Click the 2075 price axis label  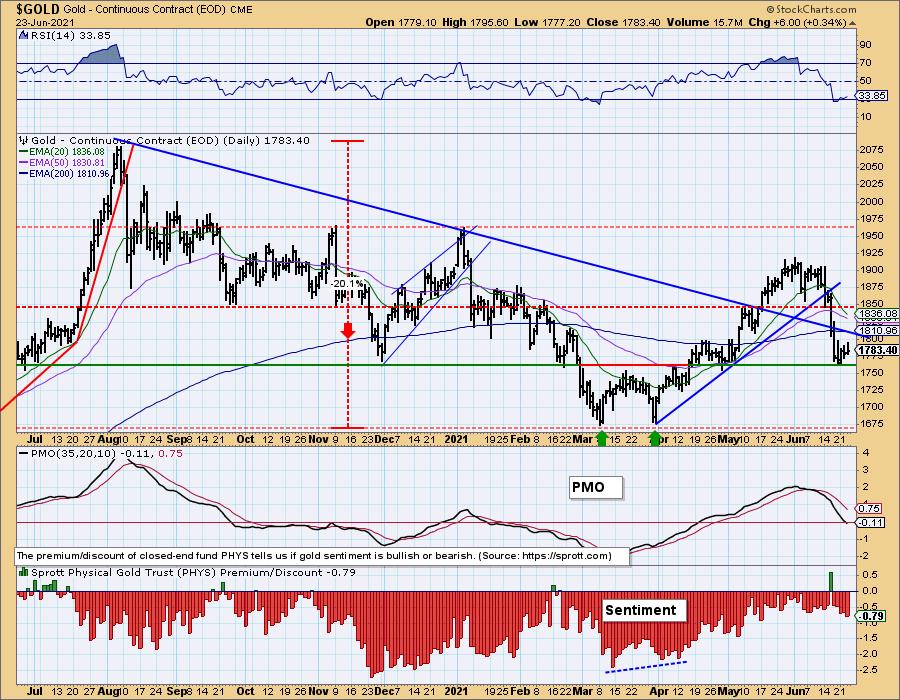[x=871, y=150]
